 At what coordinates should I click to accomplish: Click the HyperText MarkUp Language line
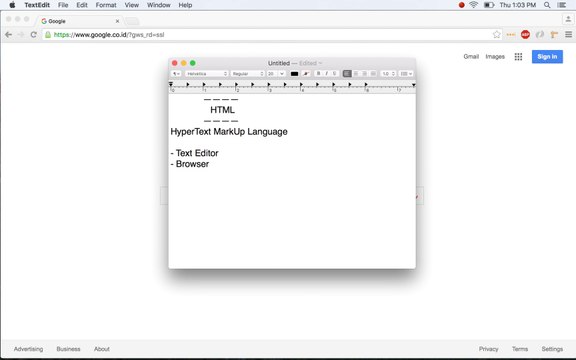coord(229,132)
